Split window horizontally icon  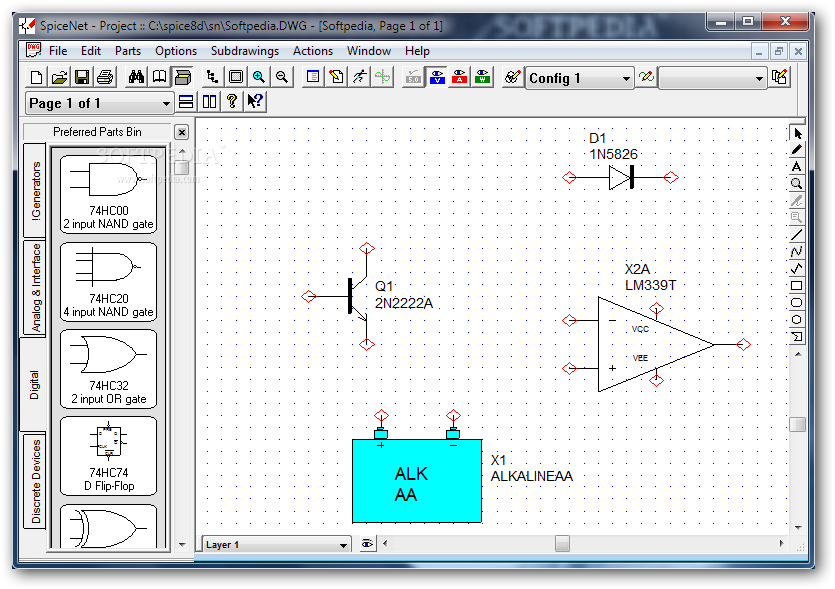[186, 102]
